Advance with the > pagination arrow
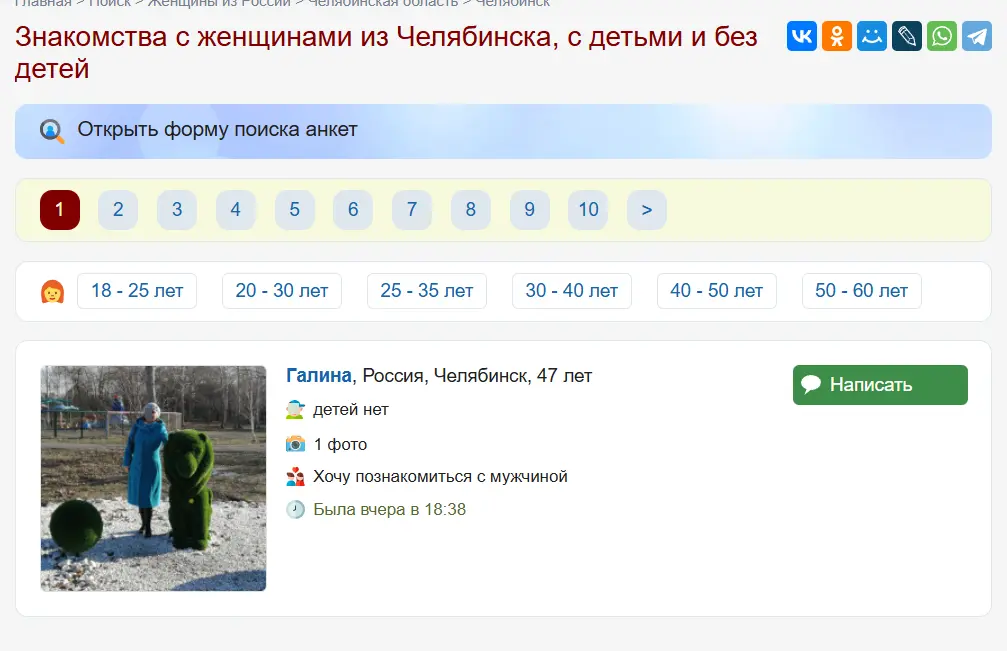 (x=647, y=210)
